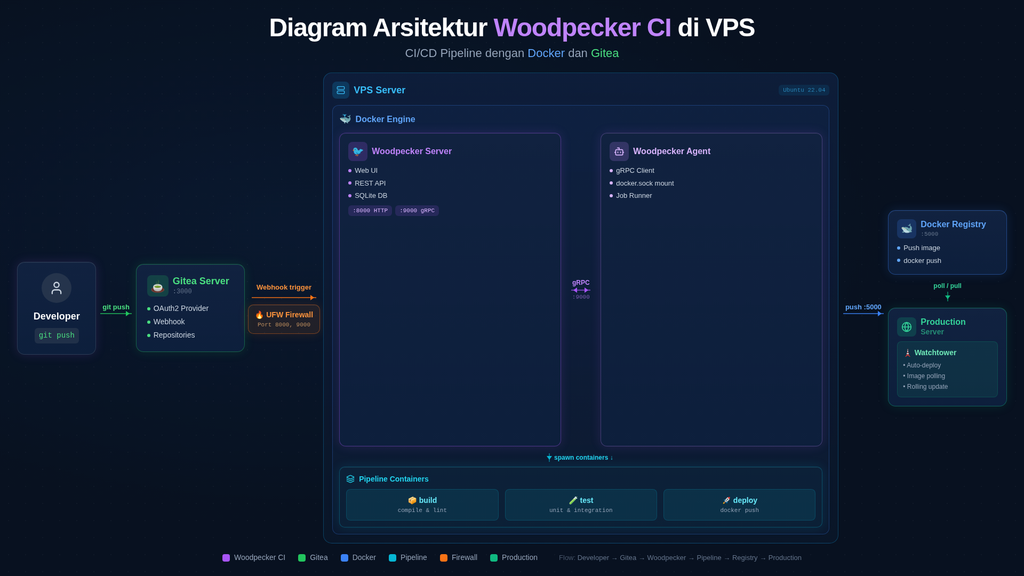Click the Watchtower panel

947,370
